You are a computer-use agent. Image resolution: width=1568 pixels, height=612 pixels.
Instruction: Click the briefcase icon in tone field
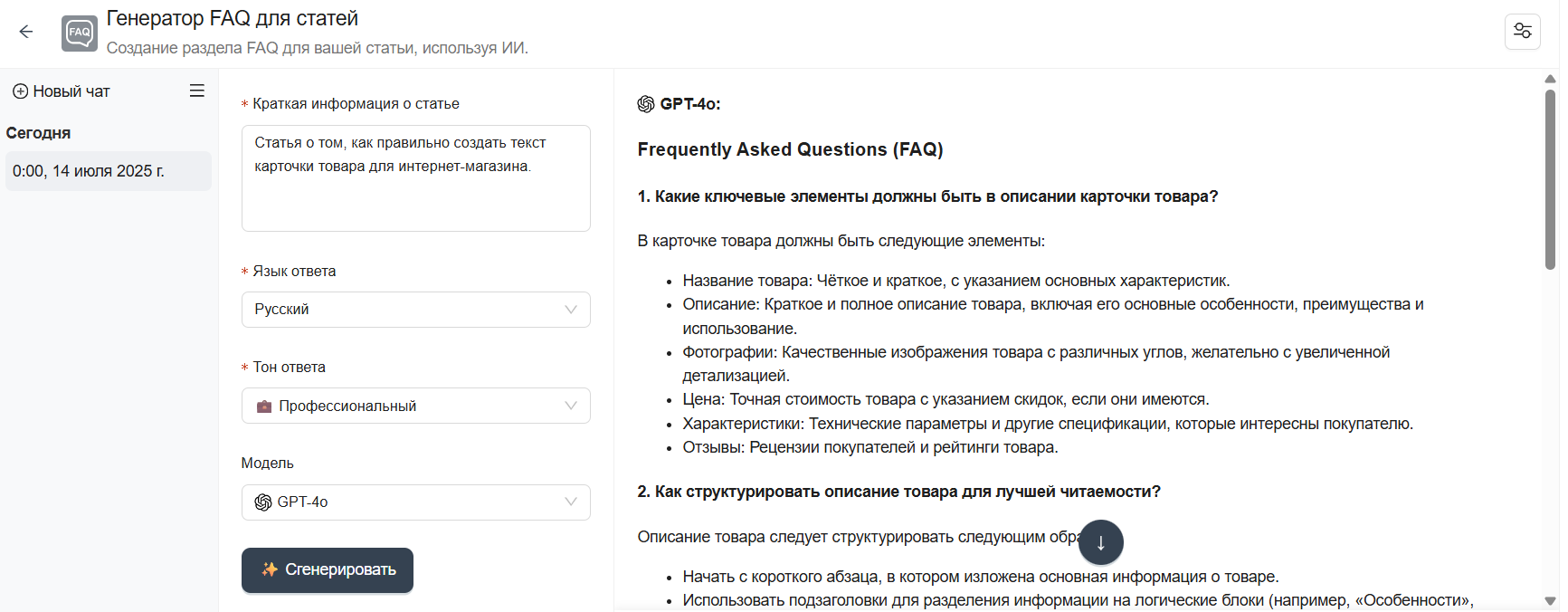(x=264, y=406)
